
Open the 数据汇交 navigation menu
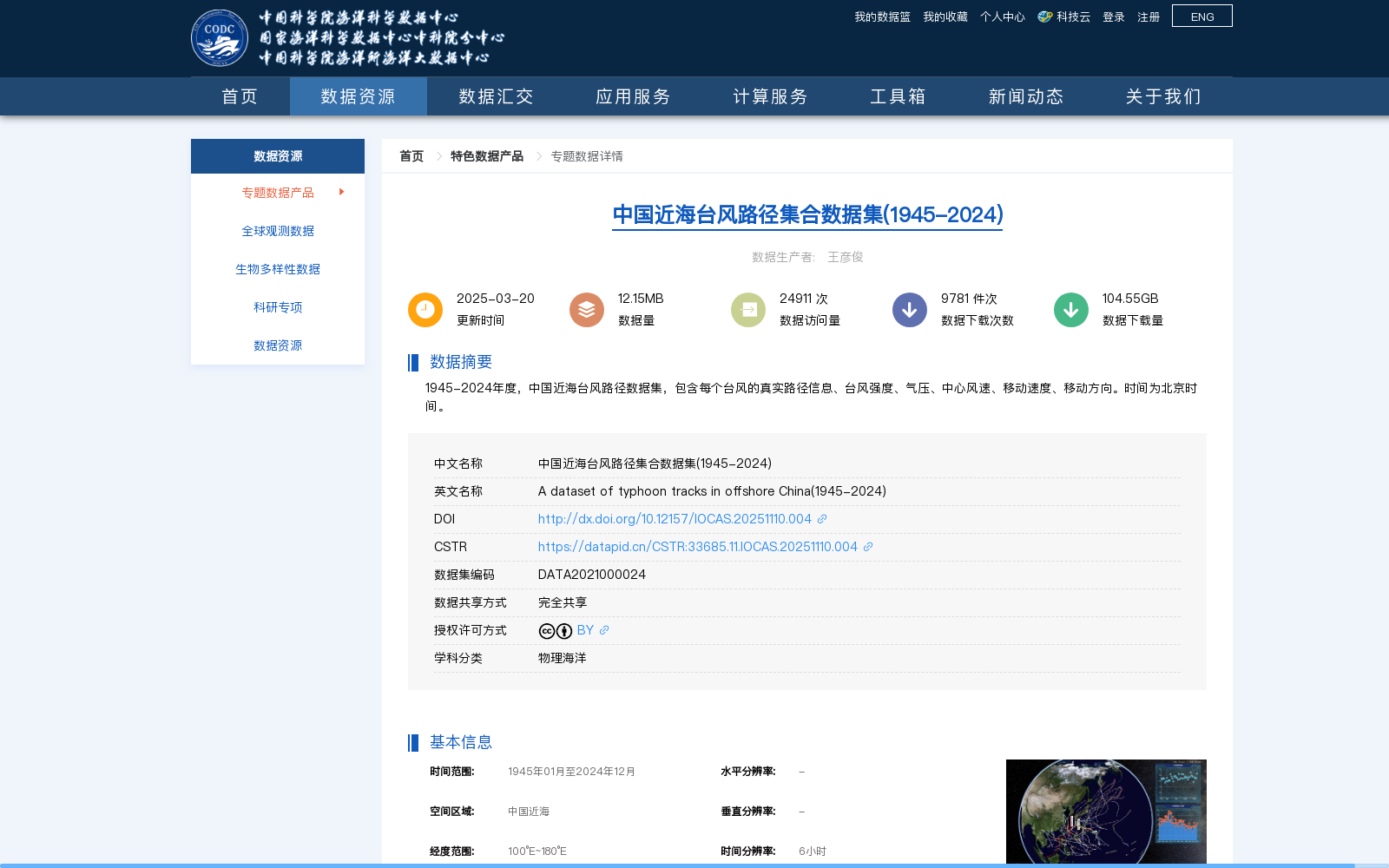point(493,96)
